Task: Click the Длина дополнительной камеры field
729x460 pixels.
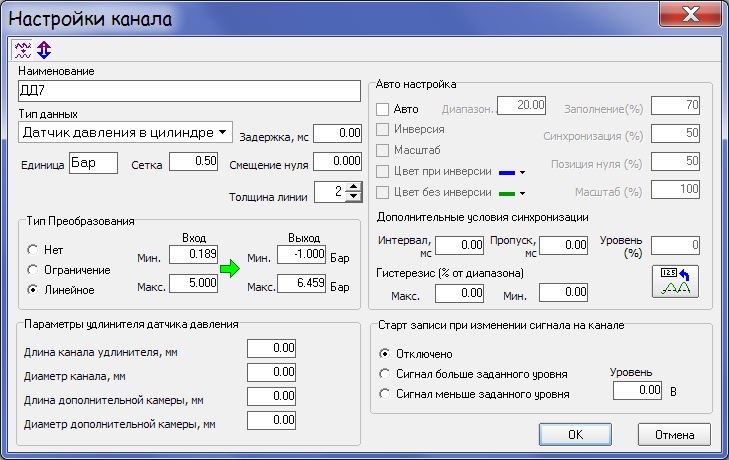Action: [x=272, y=397]
